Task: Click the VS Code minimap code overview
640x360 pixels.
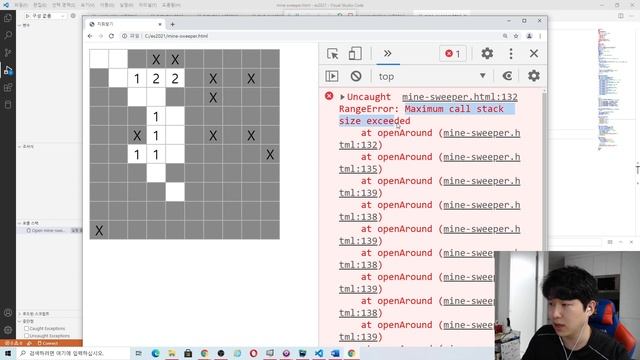Action: tap(612, 90)
